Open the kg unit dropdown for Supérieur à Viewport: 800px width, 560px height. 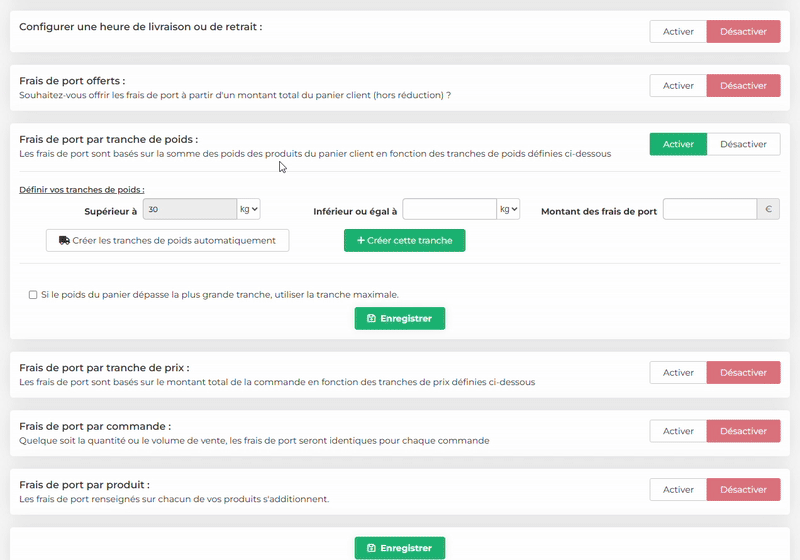tap(248, 210)
